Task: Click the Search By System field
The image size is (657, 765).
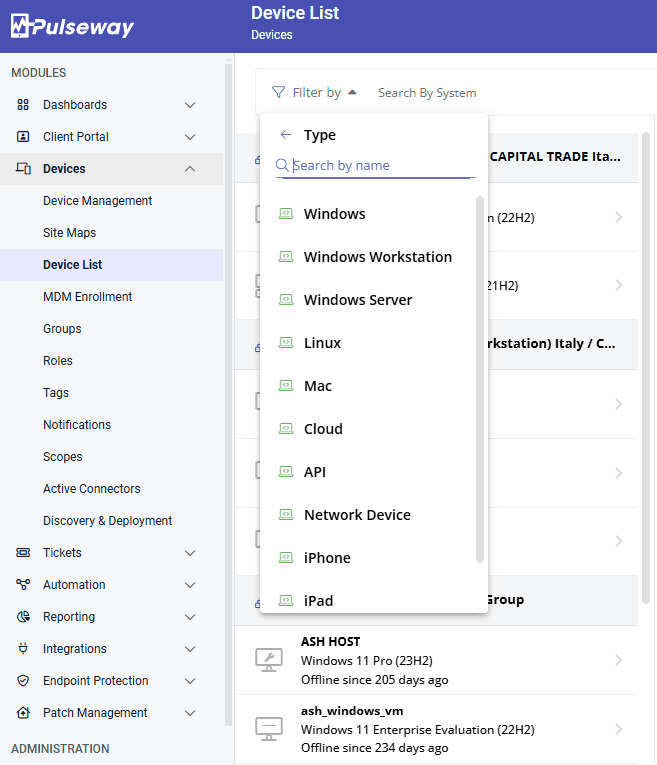Action: pos(427,93)
